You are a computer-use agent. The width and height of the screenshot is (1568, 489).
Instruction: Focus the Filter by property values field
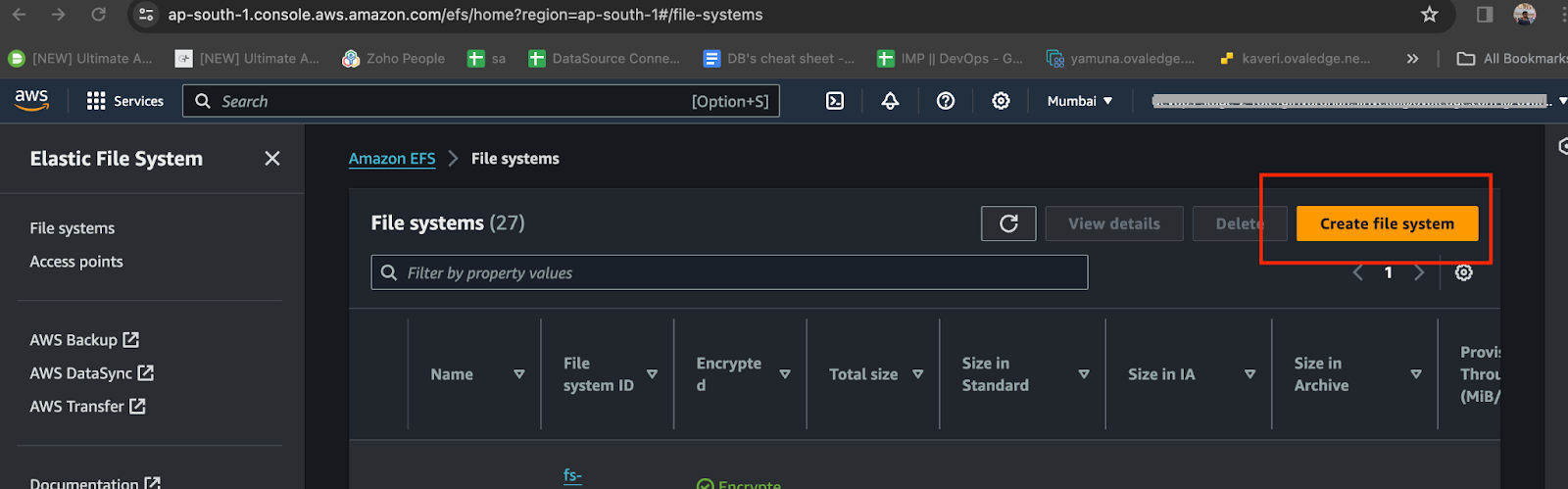tap(729, 272)
